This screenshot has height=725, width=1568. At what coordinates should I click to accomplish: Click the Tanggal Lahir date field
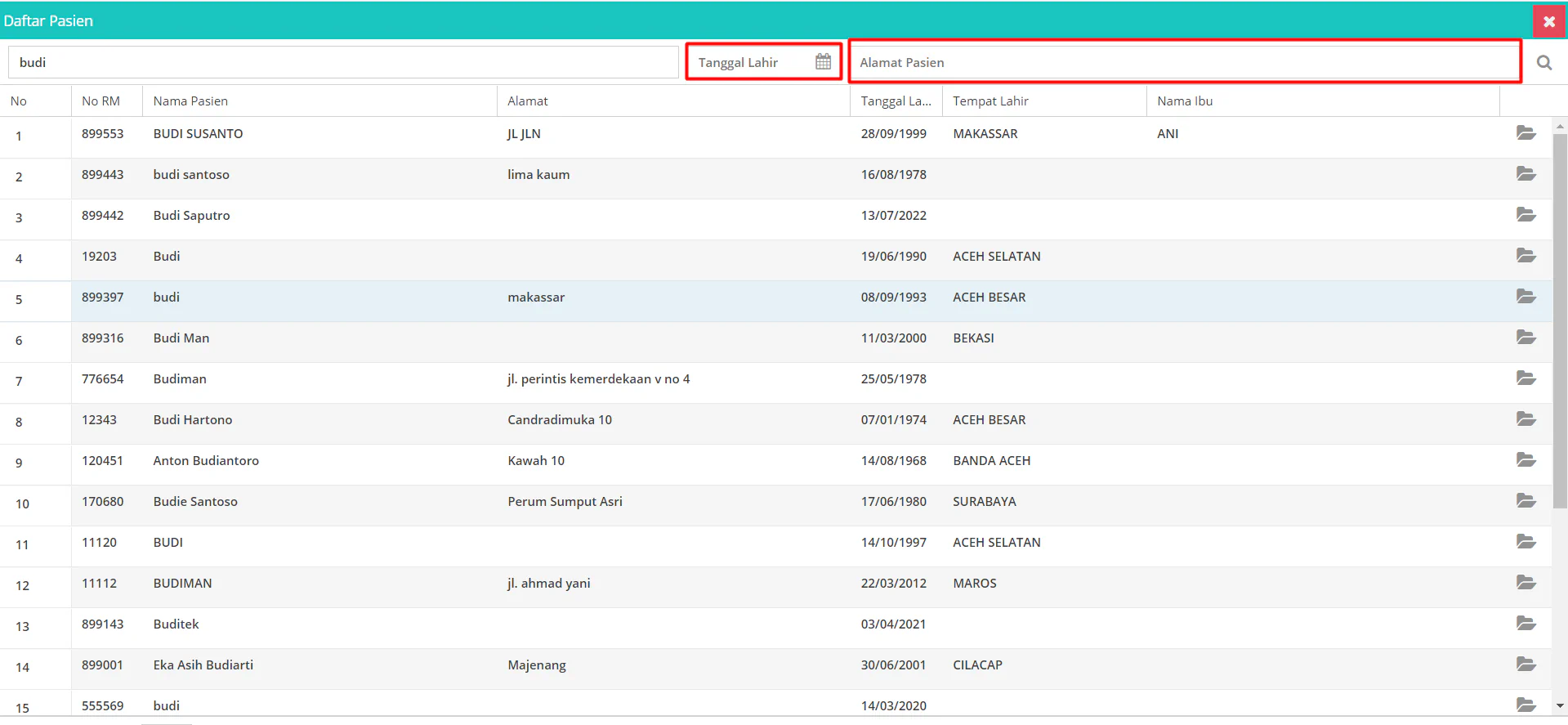click(763, 62)
